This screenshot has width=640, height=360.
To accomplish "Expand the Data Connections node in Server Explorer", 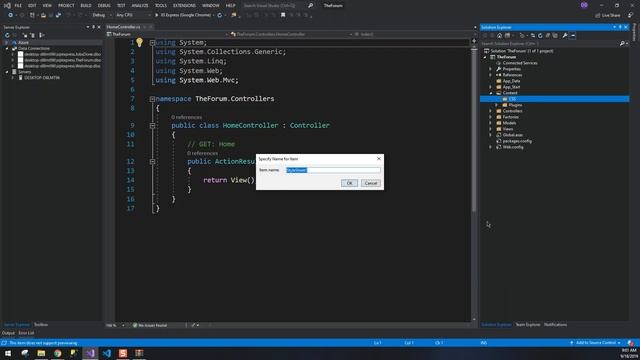I will click(x=7, y=49).
